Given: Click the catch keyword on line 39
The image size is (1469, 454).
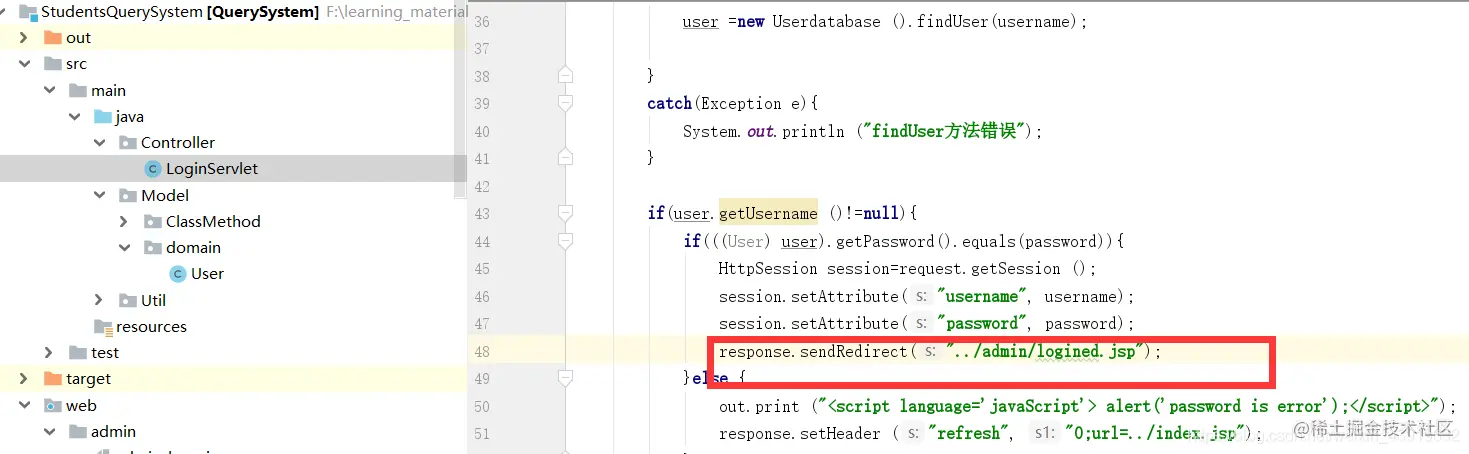Looking at the screenshot, I should (x=670, y=104).
